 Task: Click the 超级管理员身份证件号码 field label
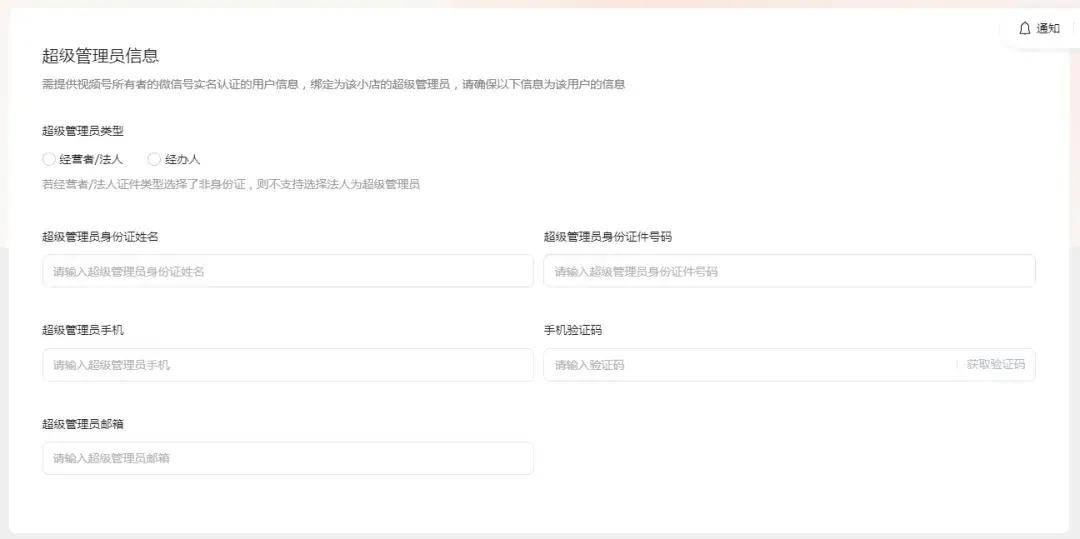pos(608,237)
